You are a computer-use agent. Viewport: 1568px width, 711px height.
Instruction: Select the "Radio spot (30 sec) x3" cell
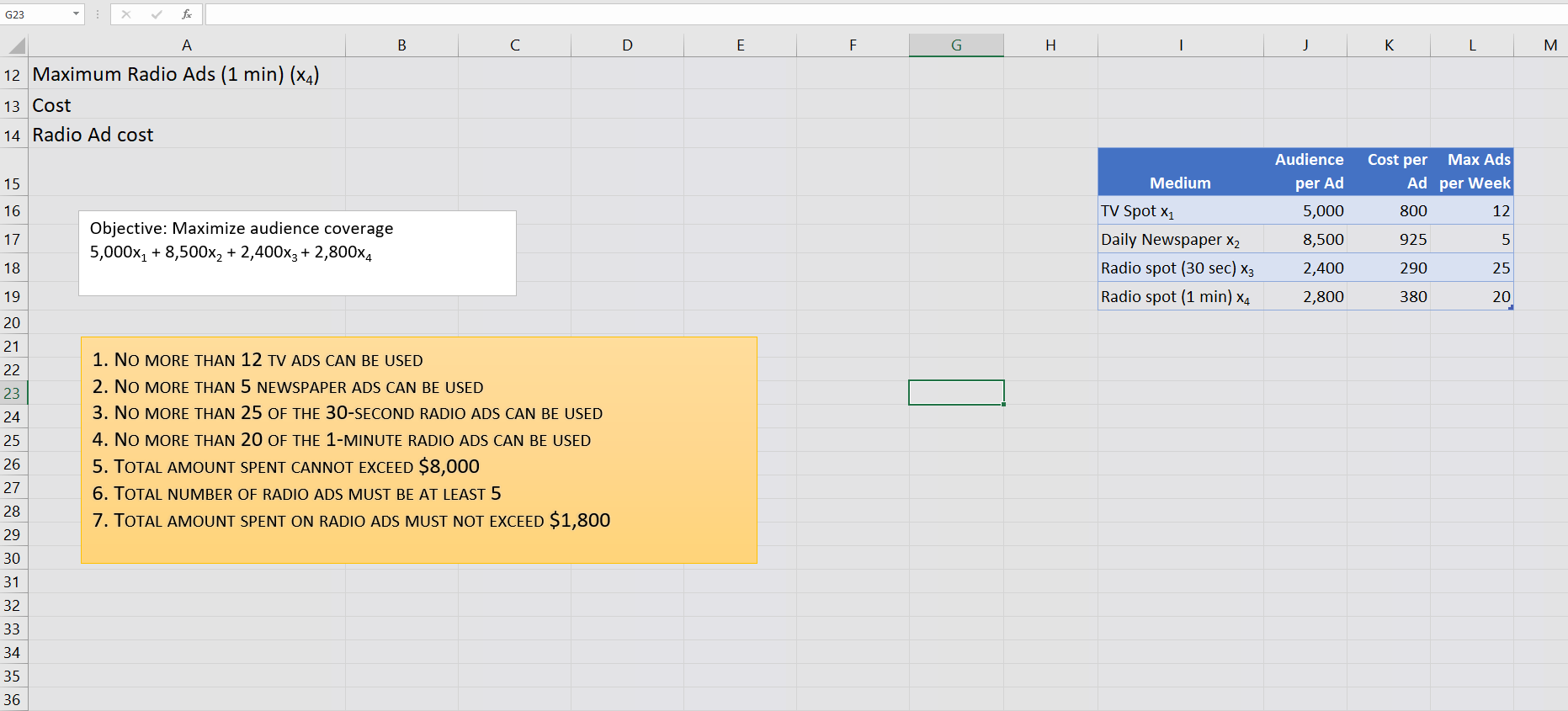tap(1181, 268)
